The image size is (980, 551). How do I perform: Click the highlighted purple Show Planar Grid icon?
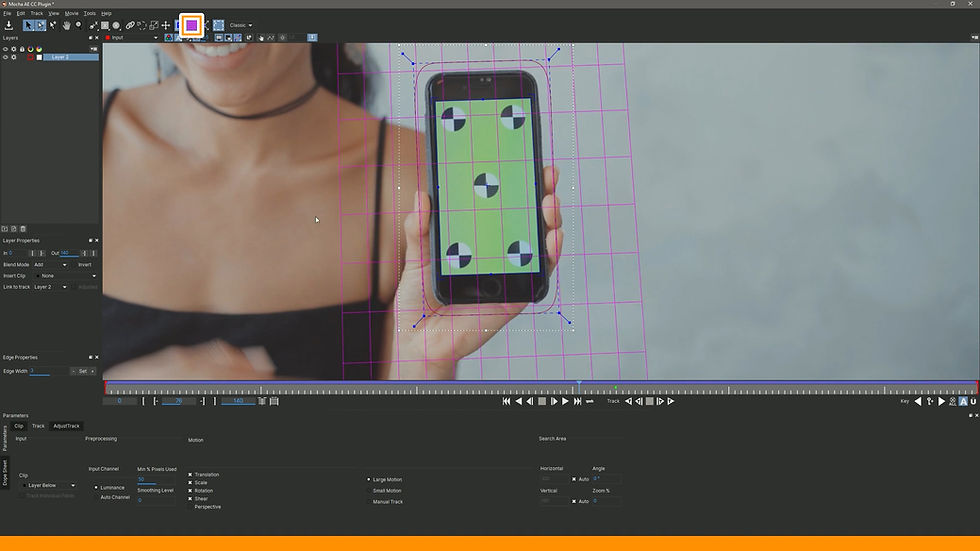(192, 25)
